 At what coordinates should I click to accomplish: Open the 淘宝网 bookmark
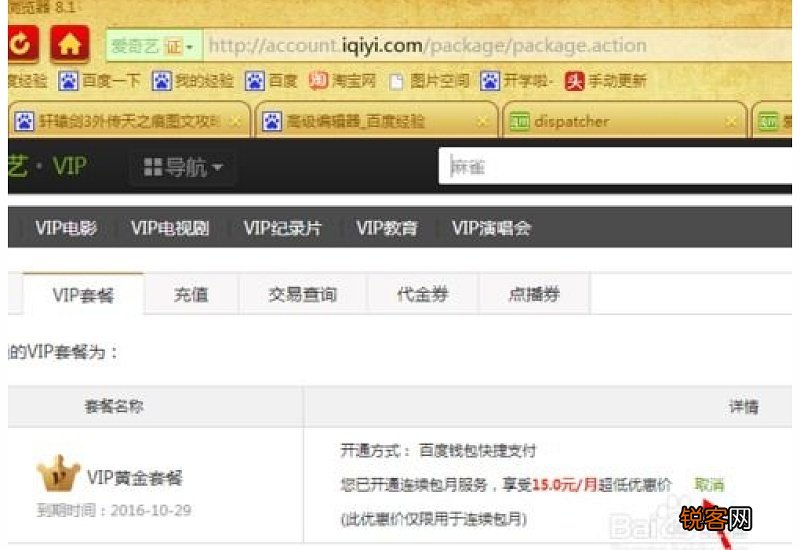342,81
